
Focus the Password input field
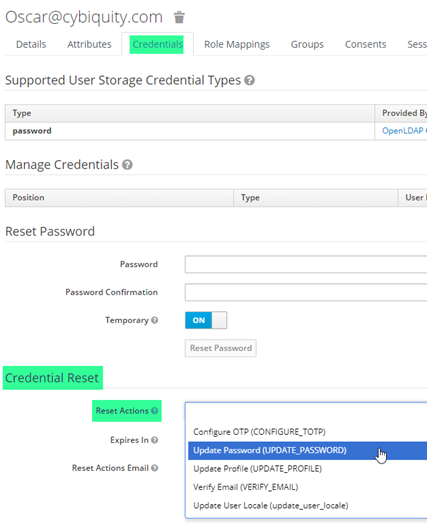306,264
